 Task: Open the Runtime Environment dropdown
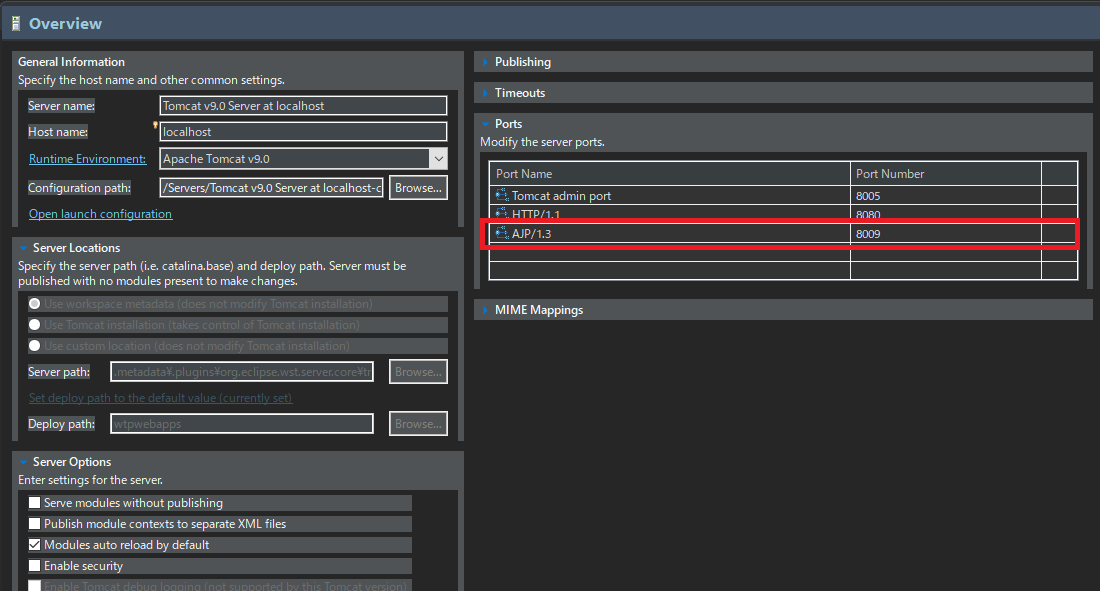coord(438,159)
